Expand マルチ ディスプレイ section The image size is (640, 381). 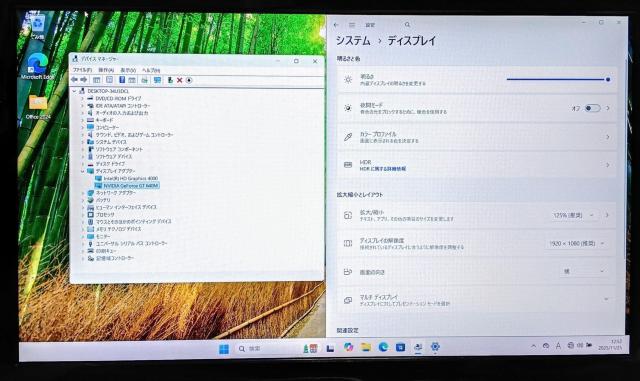[476, 300]
